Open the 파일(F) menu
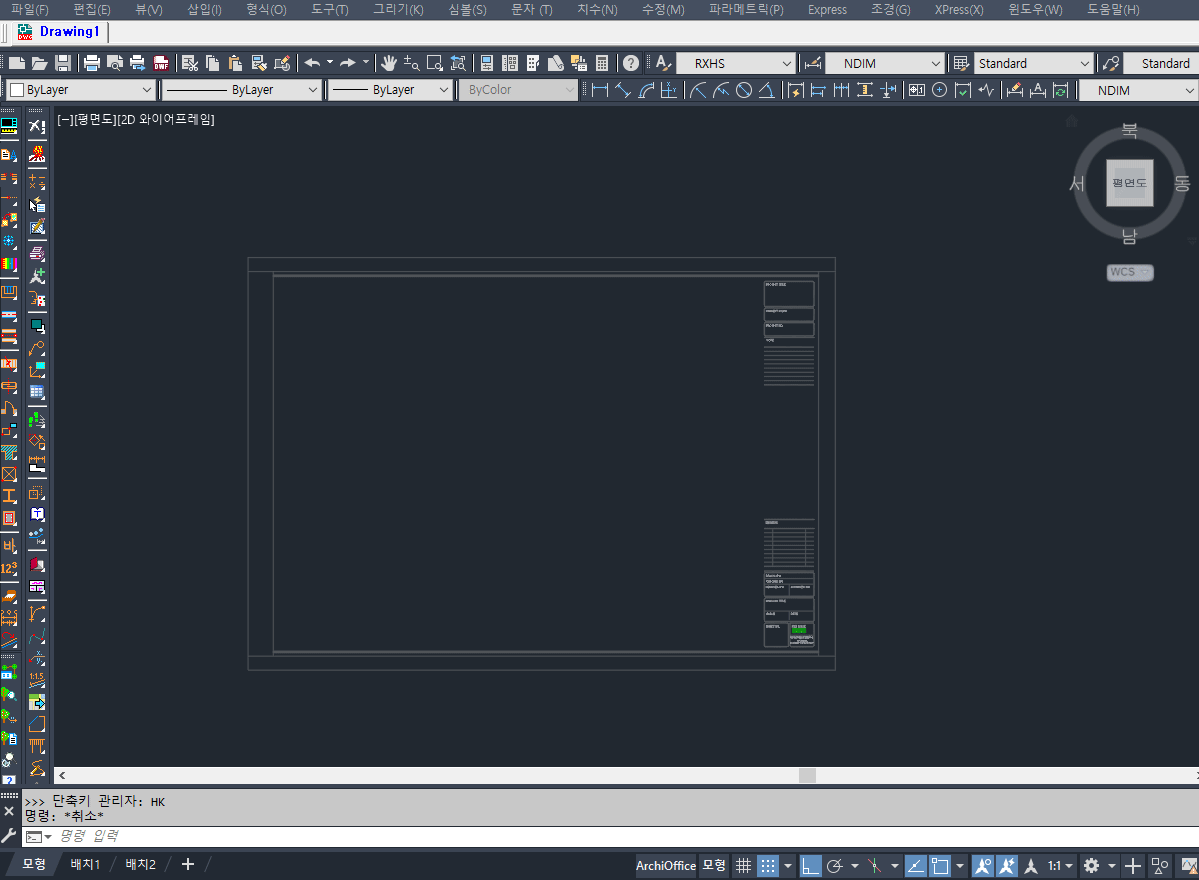This screenshot has height=880, width=1199. [x=30, y=9]
